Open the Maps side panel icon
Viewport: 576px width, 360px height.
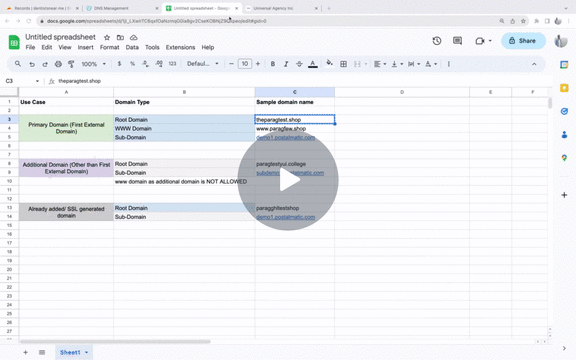point(564,158)
